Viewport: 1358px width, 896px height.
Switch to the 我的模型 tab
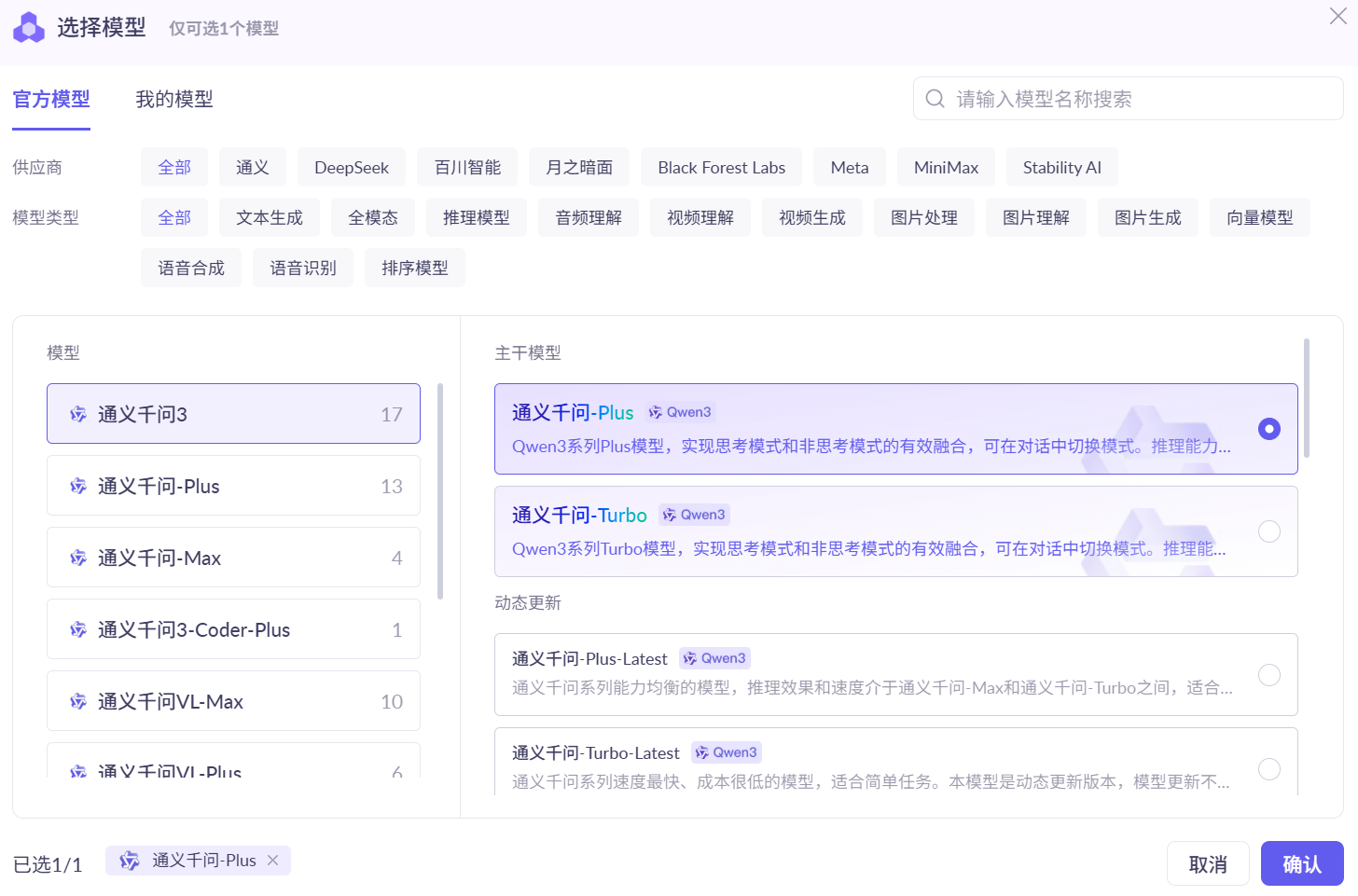174,99
